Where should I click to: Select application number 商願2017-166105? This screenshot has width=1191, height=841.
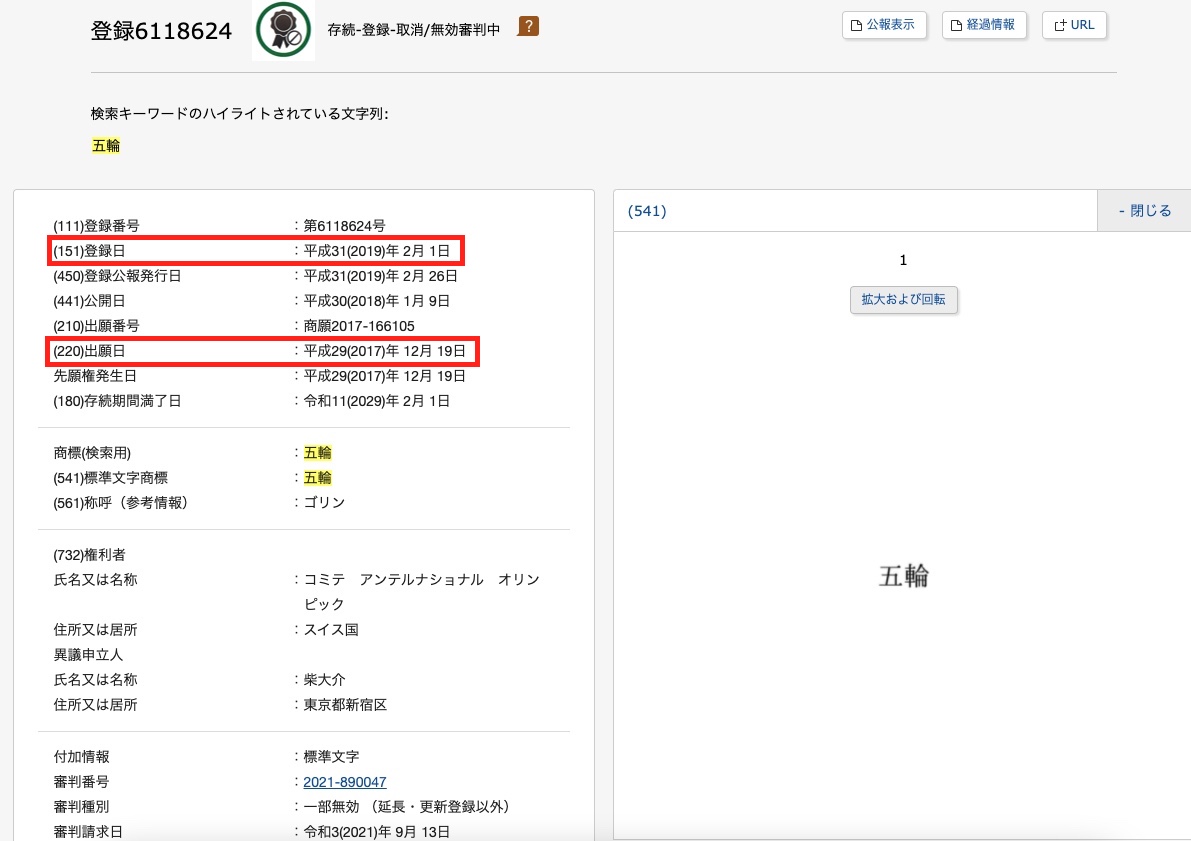[x=359, y=326]
